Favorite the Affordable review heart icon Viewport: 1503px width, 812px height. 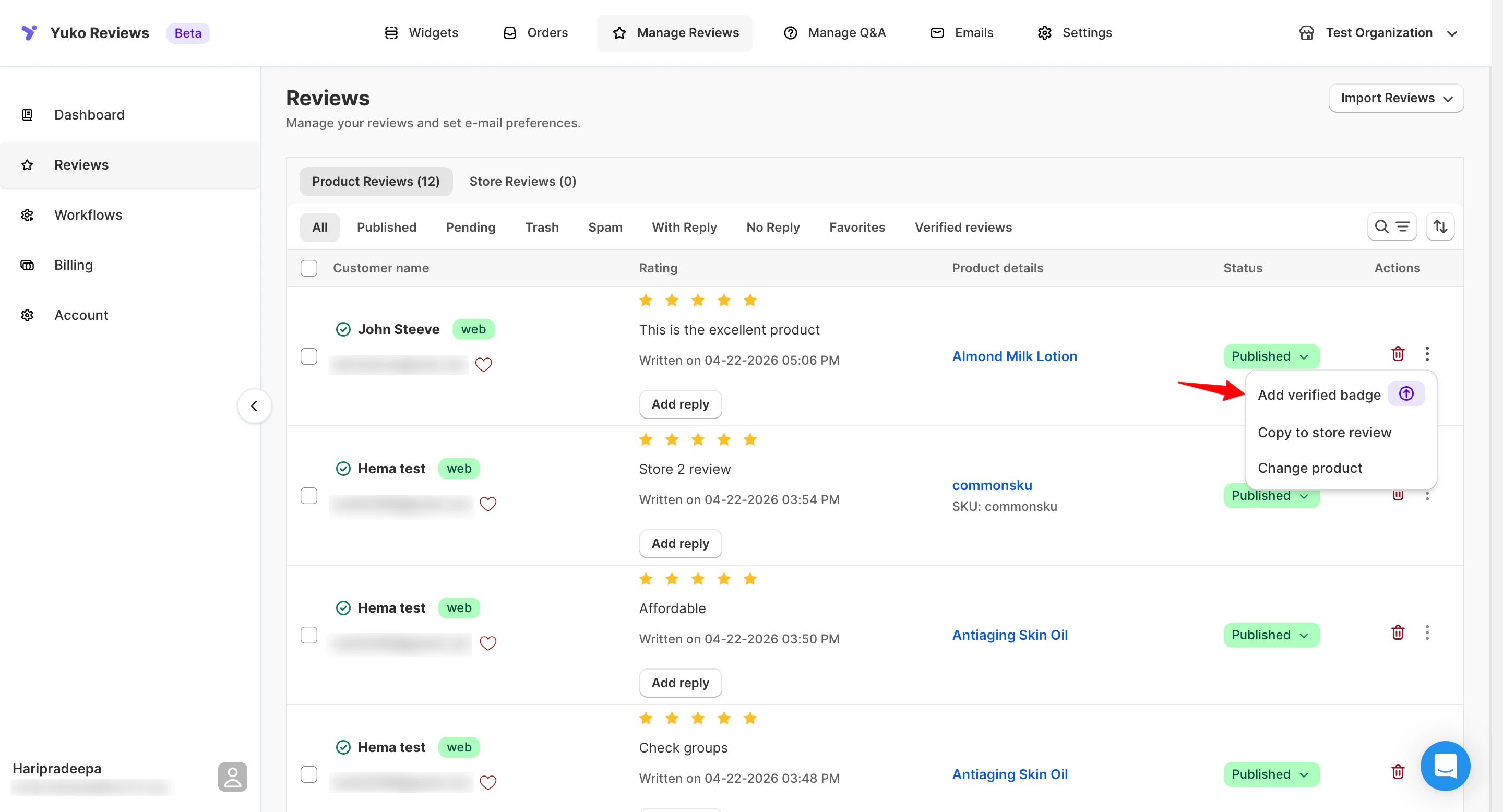point(488,643)
